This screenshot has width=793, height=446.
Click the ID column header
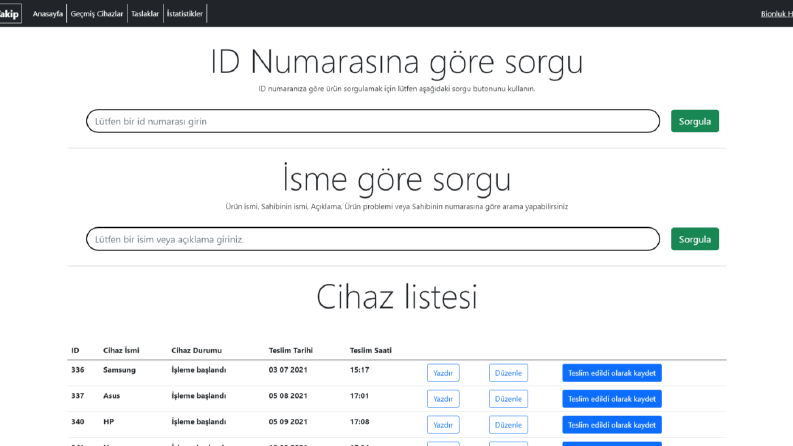(75, 350)
